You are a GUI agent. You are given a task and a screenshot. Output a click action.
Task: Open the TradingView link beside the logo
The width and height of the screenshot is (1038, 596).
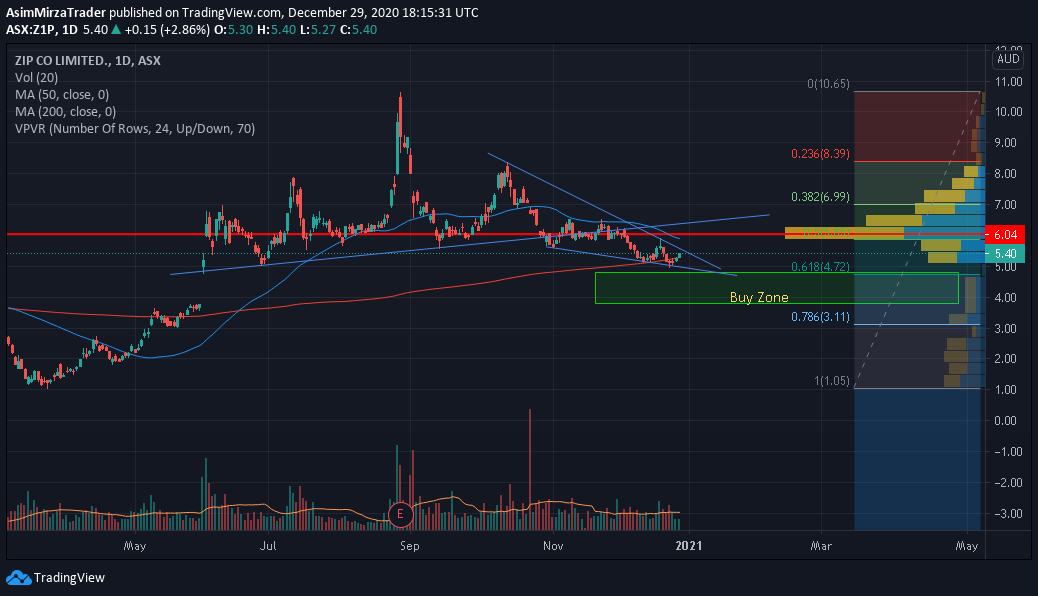(x=69, y=578)
